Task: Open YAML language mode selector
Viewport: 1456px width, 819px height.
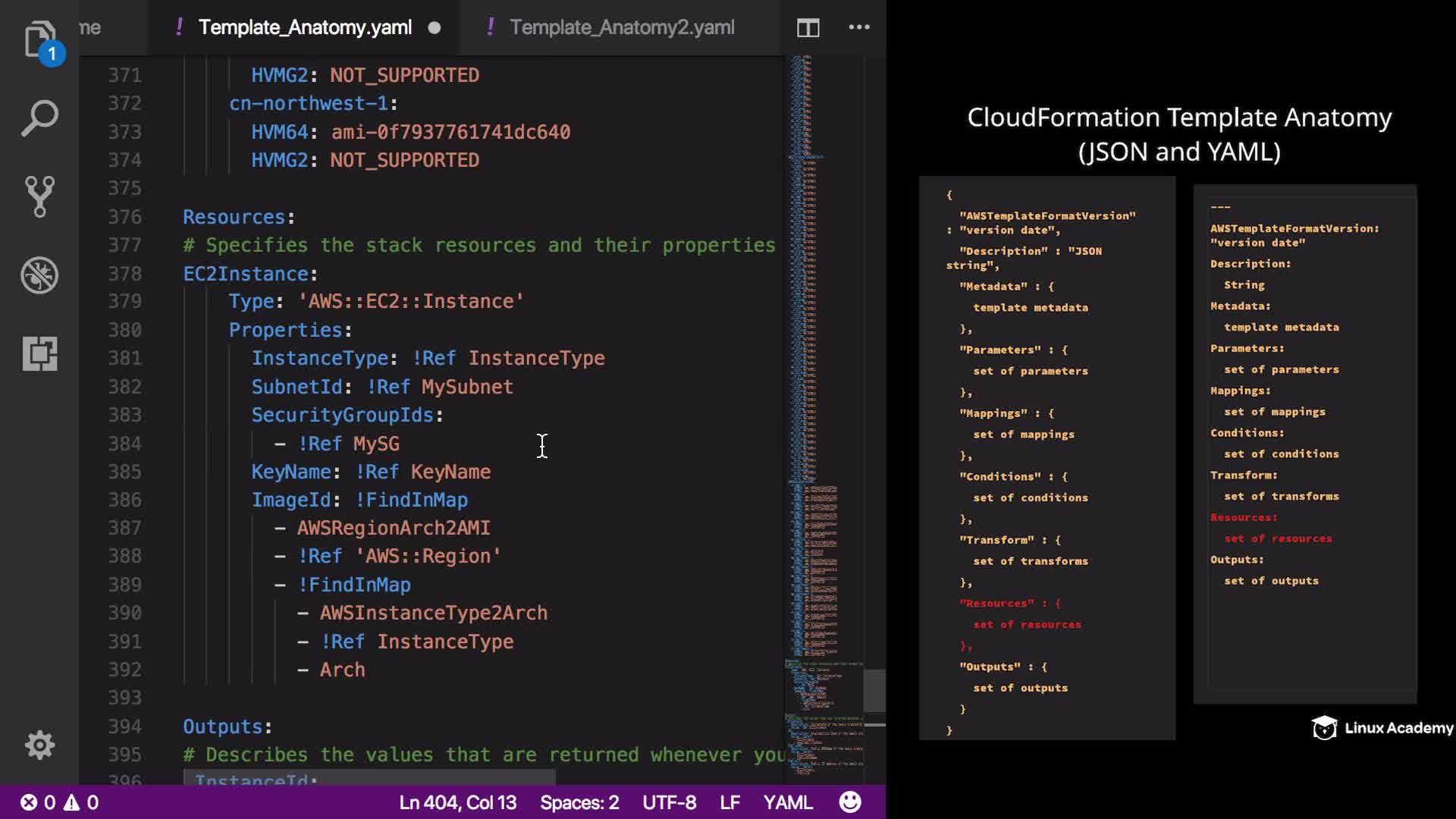Action: 787,802
